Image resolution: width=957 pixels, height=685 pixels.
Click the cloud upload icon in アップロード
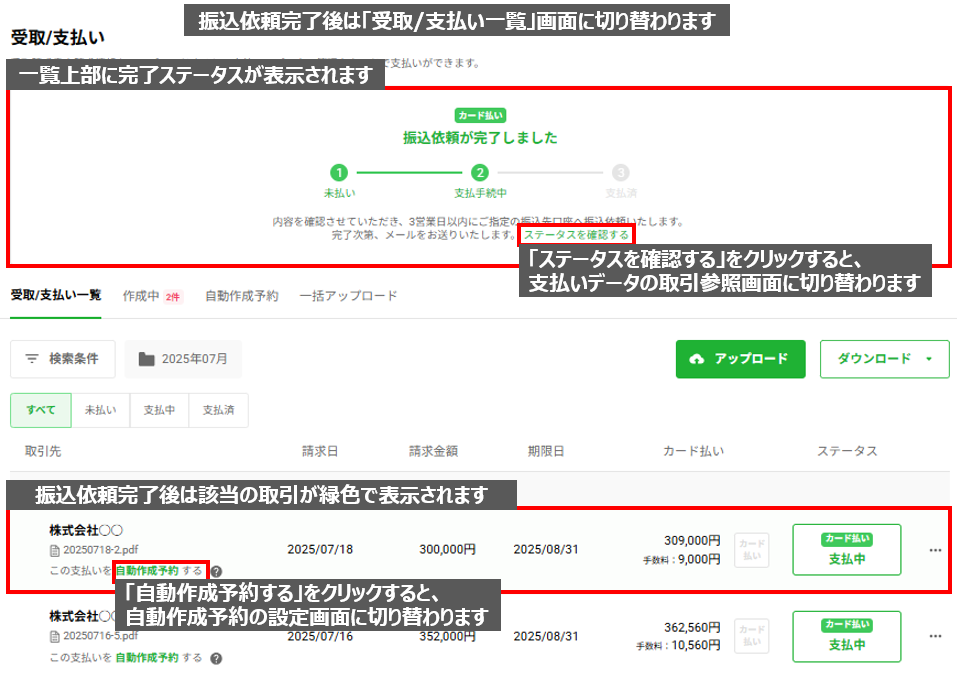pyautogui.click(x=696, y=359)
